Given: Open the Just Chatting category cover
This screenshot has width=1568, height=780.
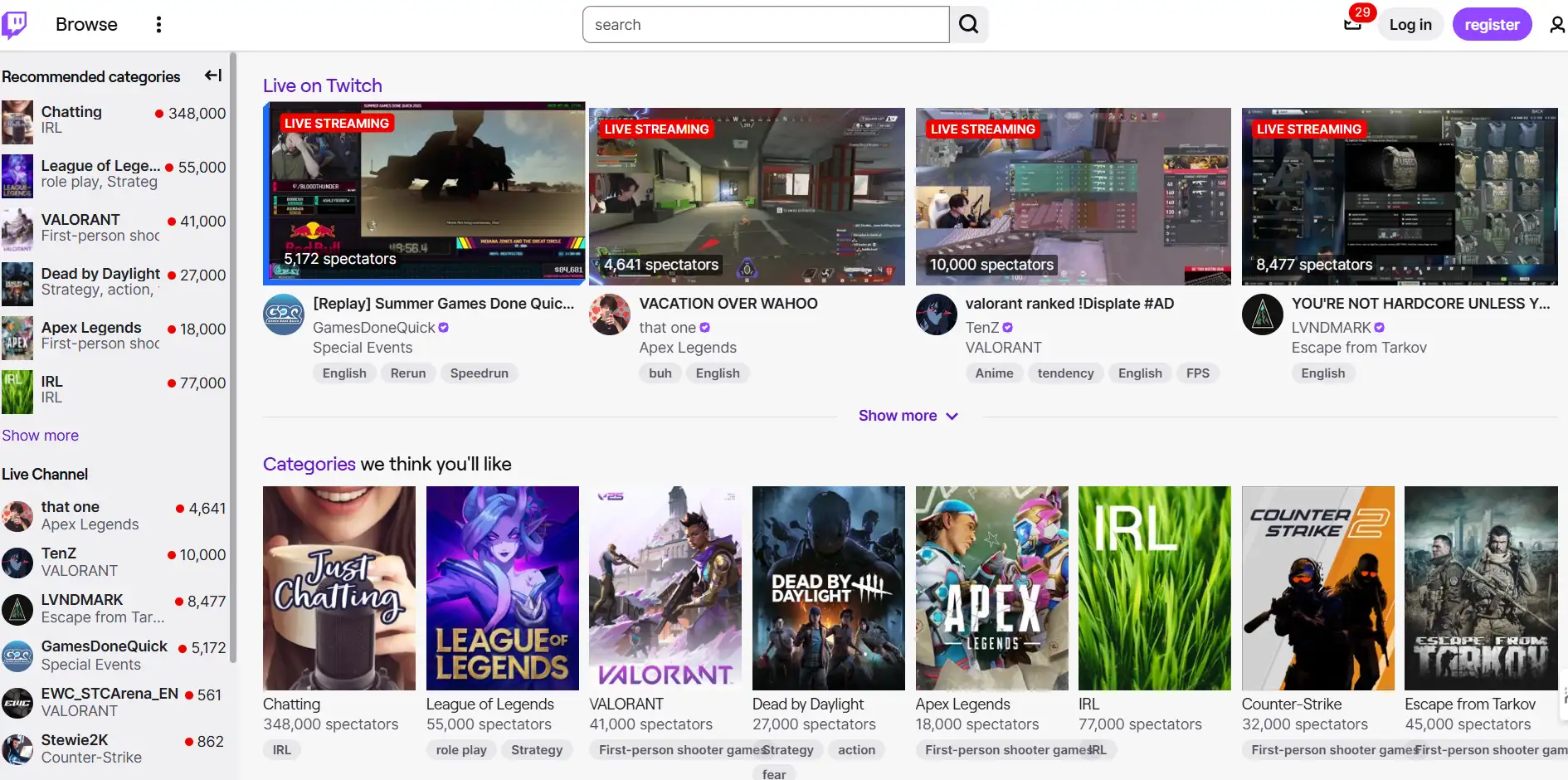Looking at the screenshot, I should [339, 588].
